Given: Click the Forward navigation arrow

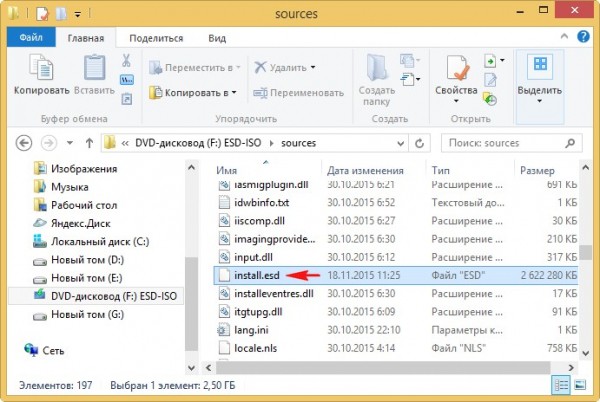Looking at the screenshot, I should (49, 143).
